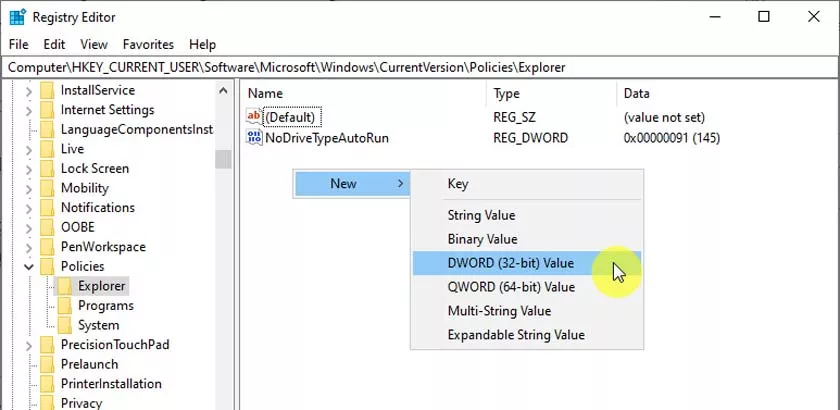The height and width of the screenshot is (410, 840).
Task: Choose QWORD (64-bit) Value
Action: (527, 287)
